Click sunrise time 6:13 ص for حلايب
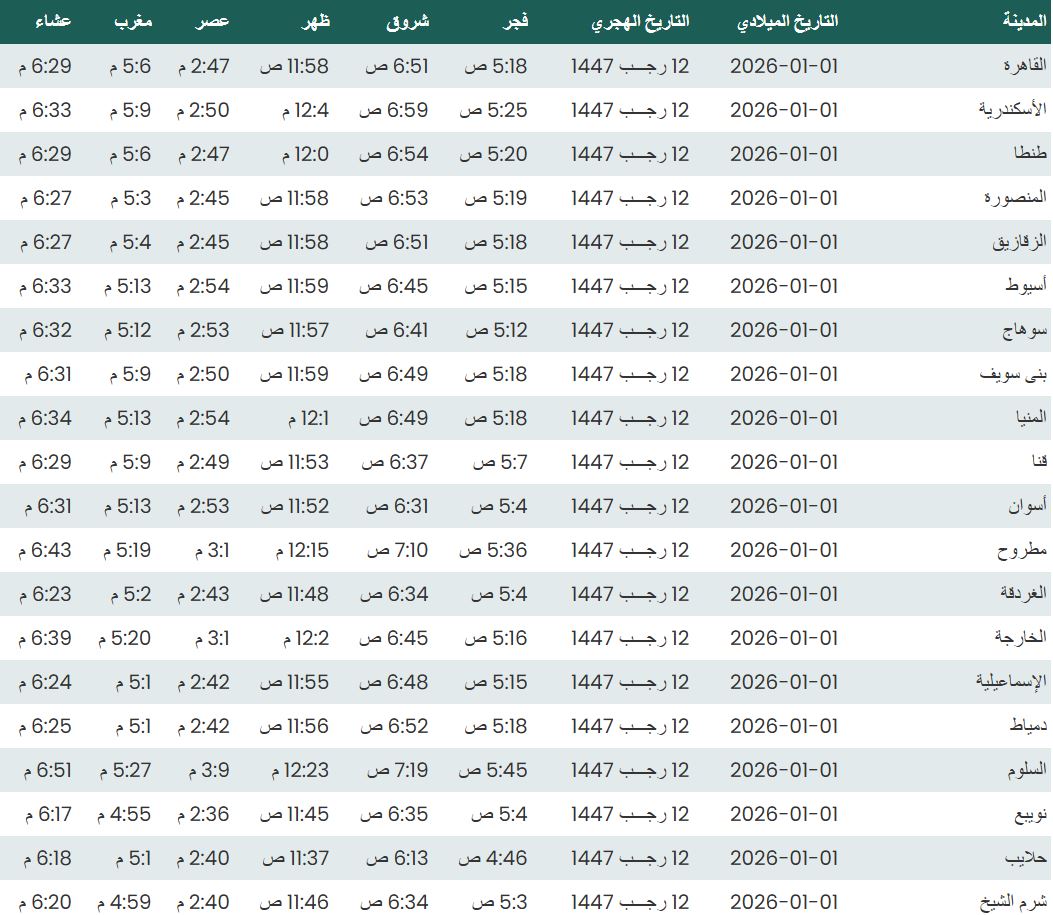Viewport: 1053px width, 915px height. (x=398, y=858)
